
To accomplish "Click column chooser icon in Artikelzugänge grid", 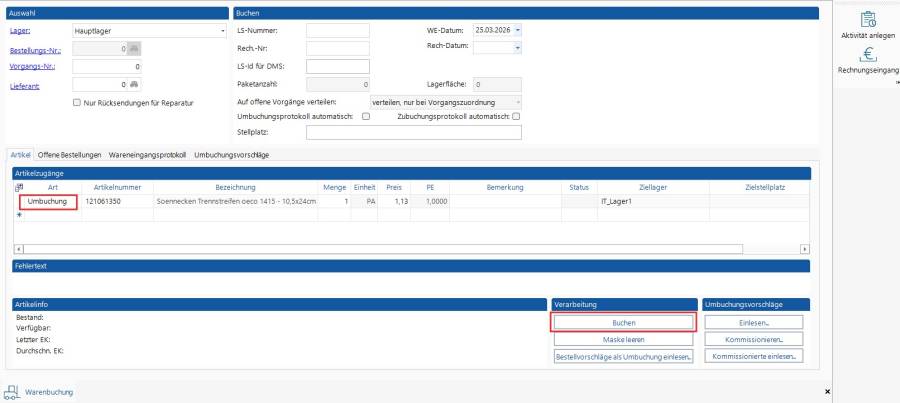I will [x=18, y=186].
